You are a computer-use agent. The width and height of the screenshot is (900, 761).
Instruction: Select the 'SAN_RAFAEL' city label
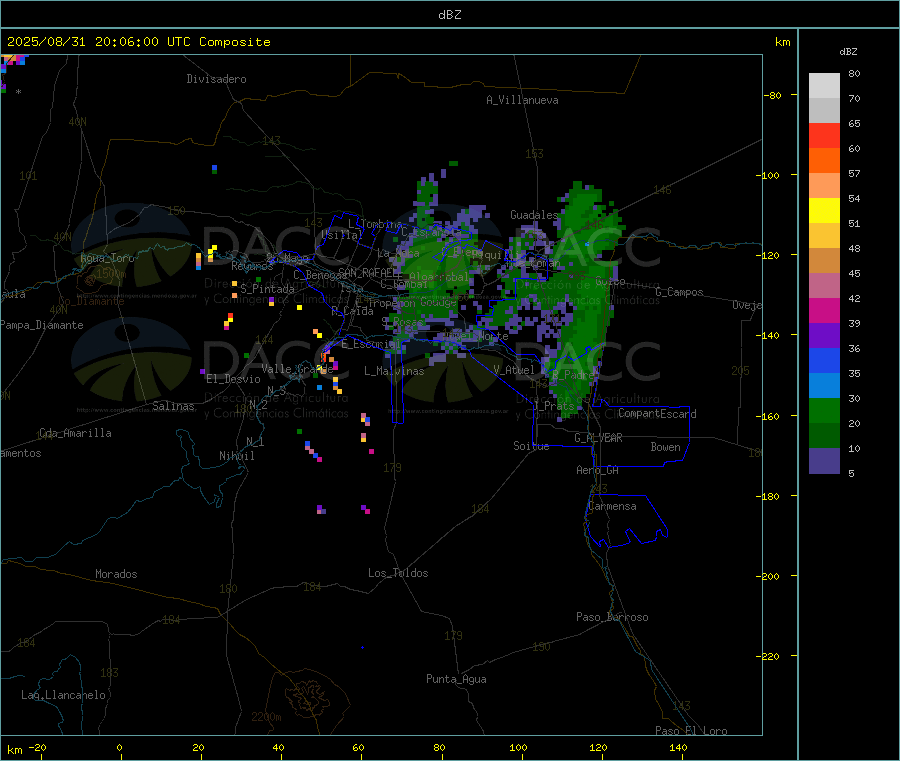point(369,273)
